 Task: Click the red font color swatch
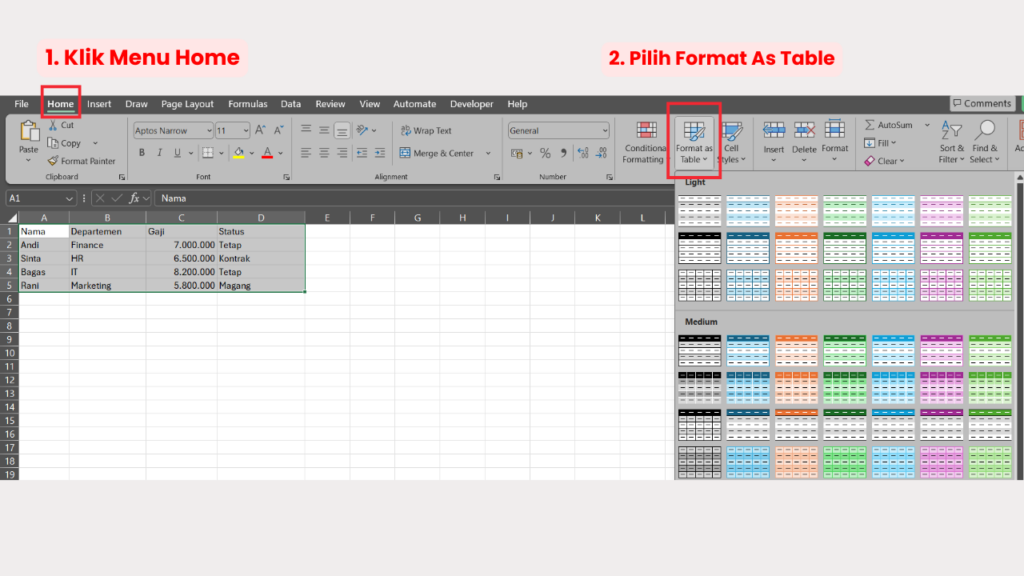(266, 153)
